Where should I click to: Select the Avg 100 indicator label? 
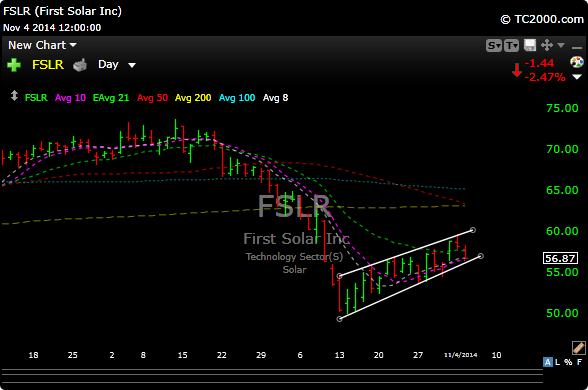[237, 98]
